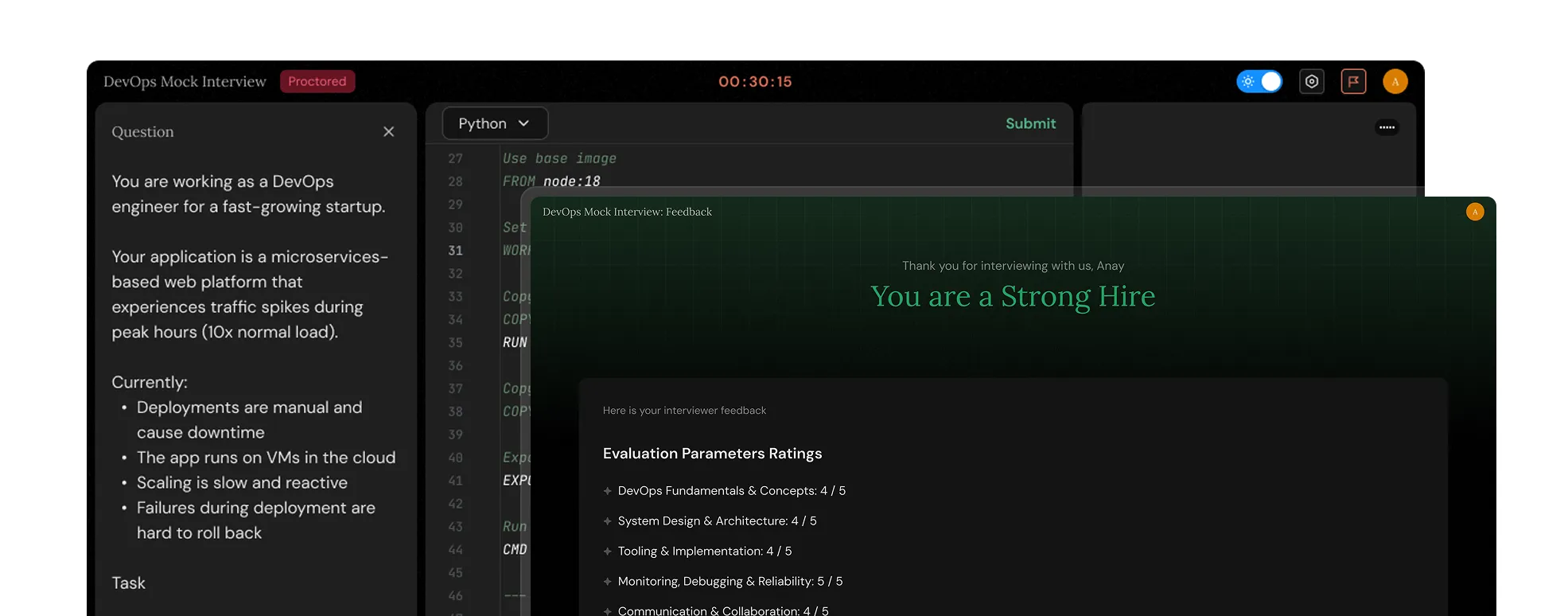Viewport: 1568px width, 616px height.
Task: Expand DevOps Fundamentals & Concepts rating
Action: coord(608,491)
